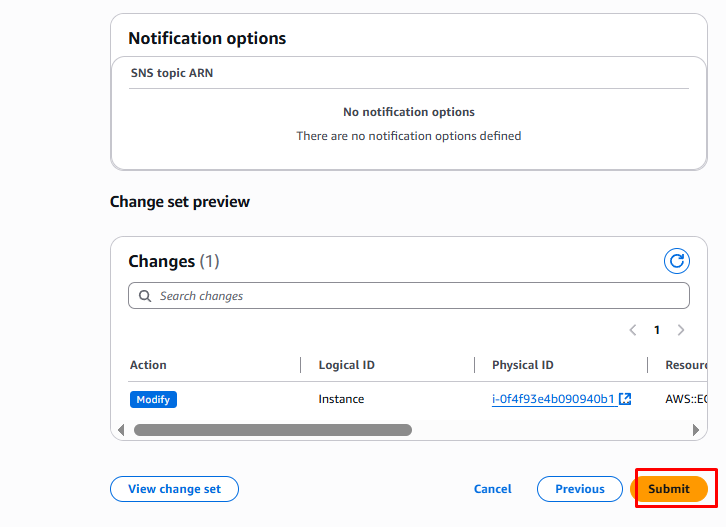Refresh the Changes list
Image resolution: width=726 pixels, height=527 pixels.
pyautogui.click(x=677, y=261)
